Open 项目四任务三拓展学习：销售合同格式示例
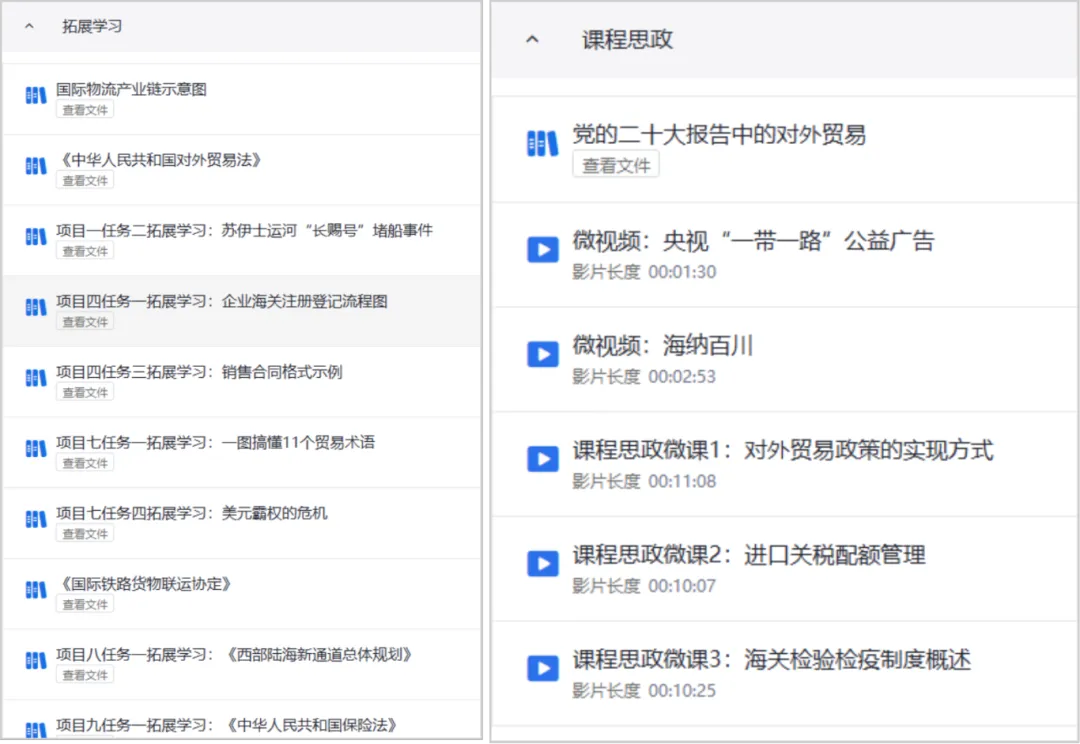The width and height of the screenshot is (1080, 744). click(x=199, y=372)
